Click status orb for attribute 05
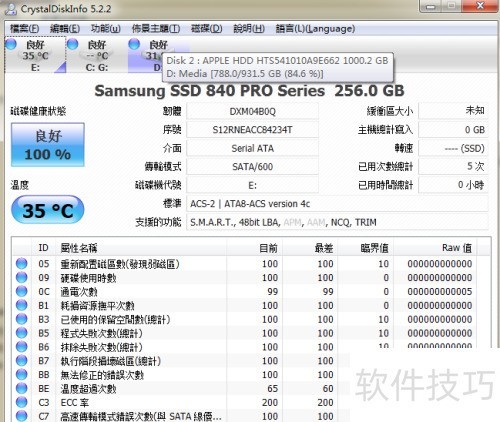 [22, 263]
